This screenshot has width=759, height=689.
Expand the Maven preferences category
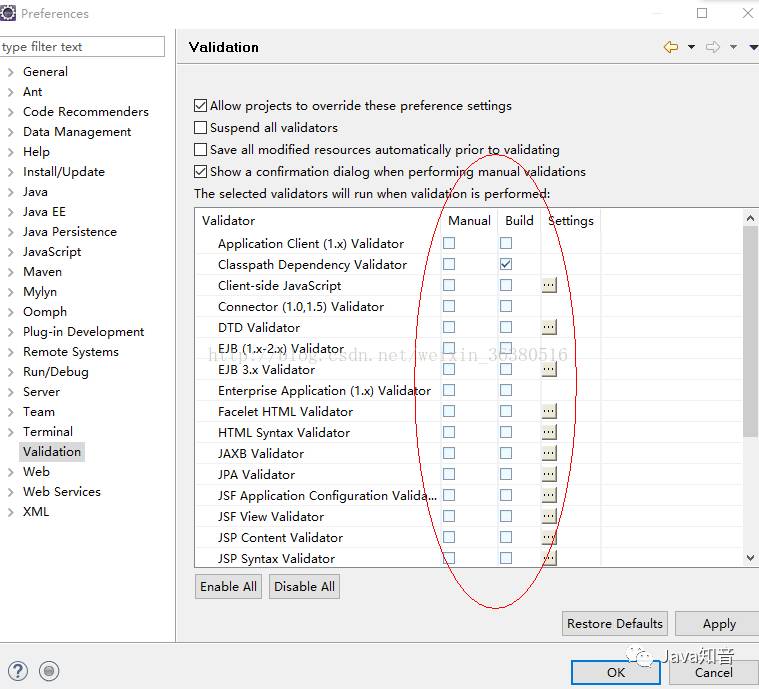point(10,272)
